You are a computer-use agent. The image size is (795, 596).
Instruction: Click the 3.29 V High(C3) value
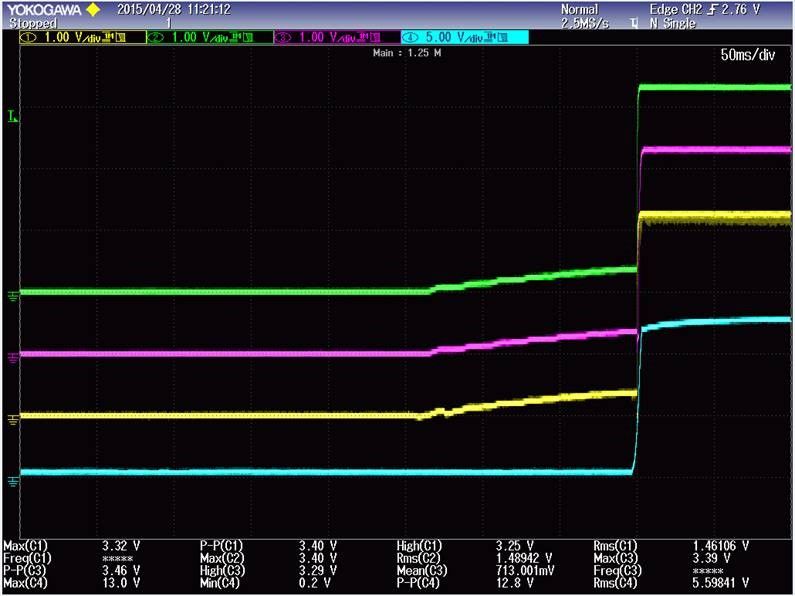(317, 571)
